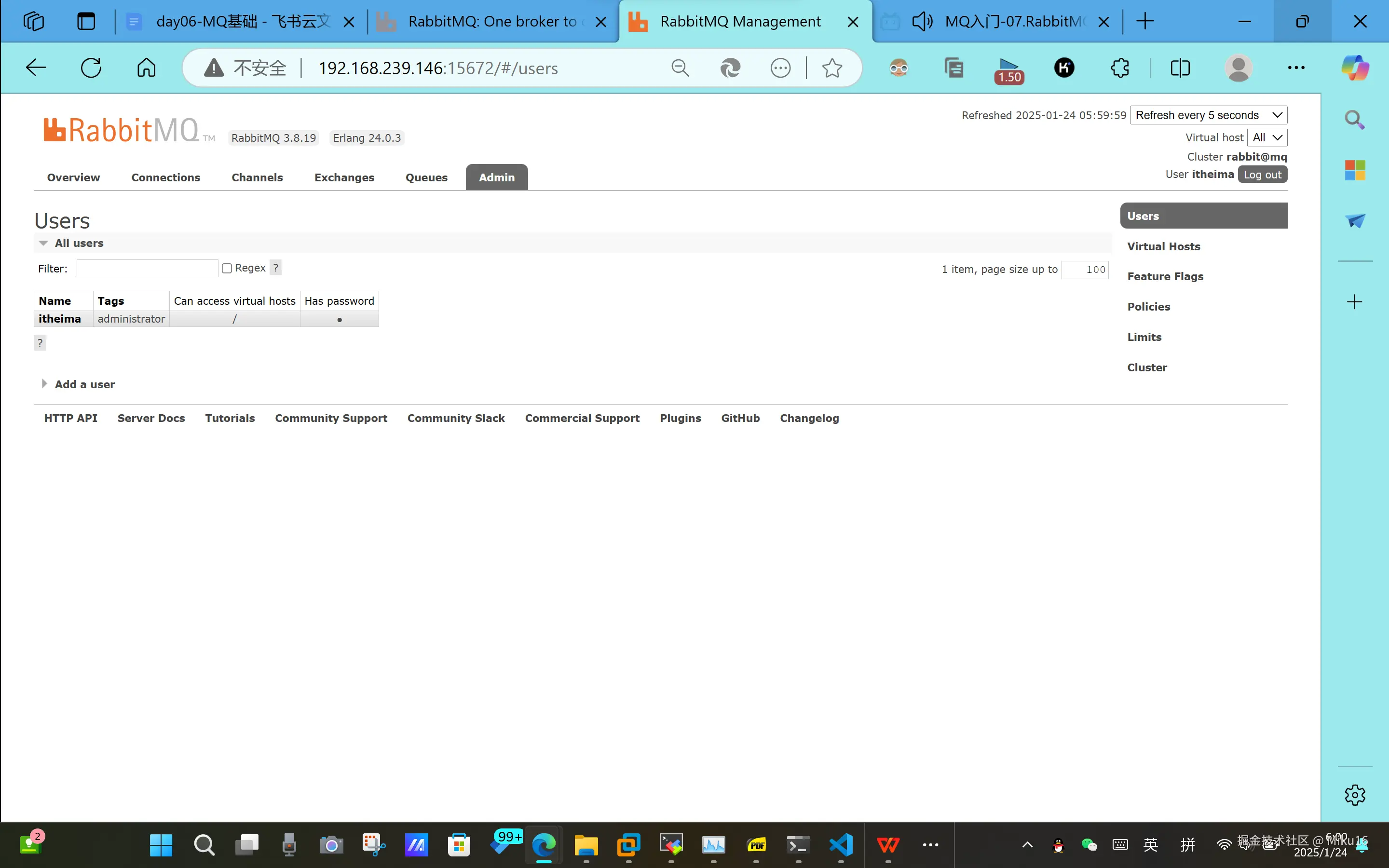Switch to the Queues tab
This screenshot has width=1389, height=868.
426,177
